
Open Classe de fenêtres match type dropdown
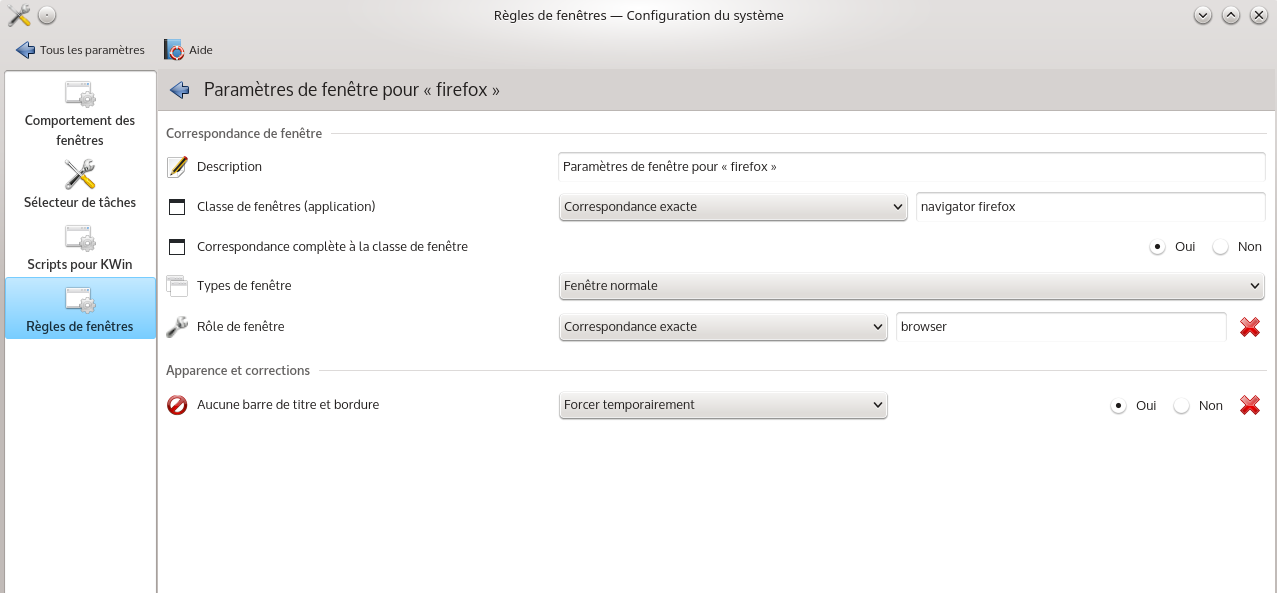(x=733, y=207)
